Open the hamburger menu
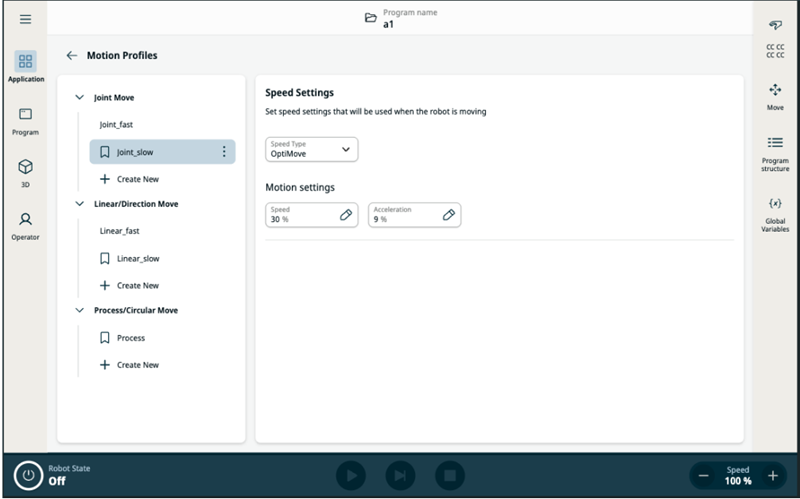 [25, 19]
